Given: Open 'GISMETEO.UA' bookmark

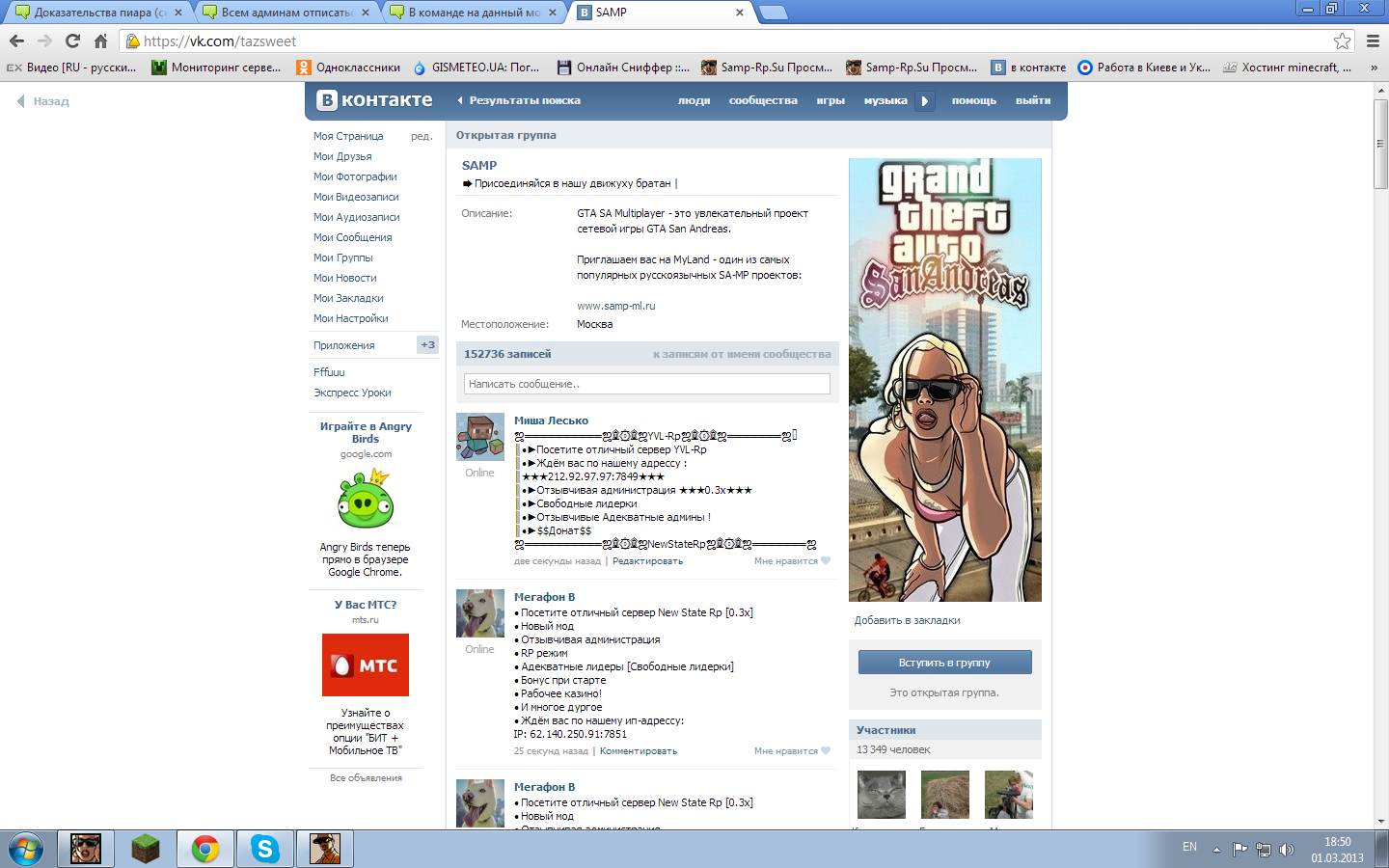Looking at the screenshot, I should pyautogui.click(x=476, y=68).
